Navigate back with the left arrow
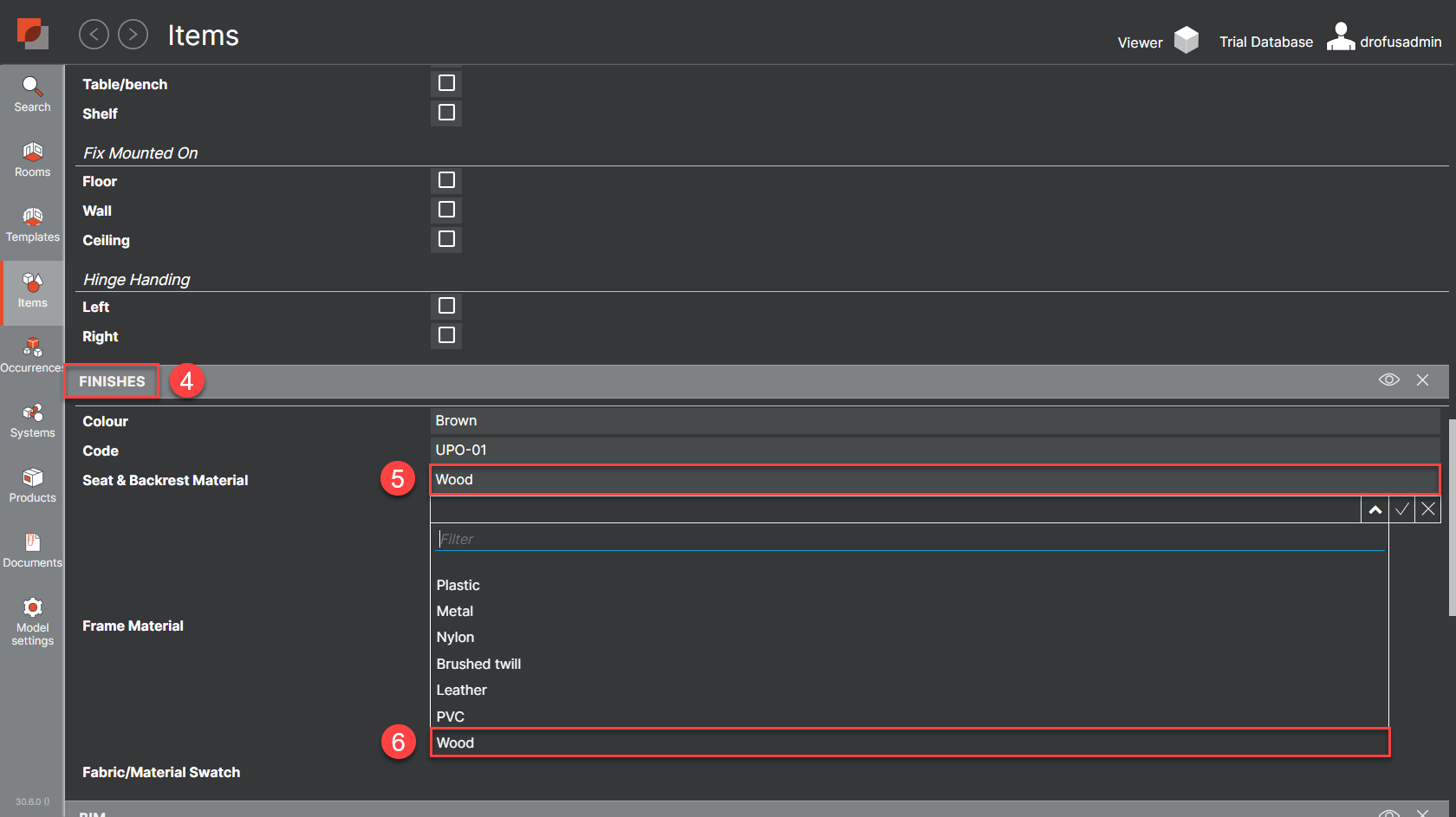Screen dimensions: 1456x817 tap(94, 35)
